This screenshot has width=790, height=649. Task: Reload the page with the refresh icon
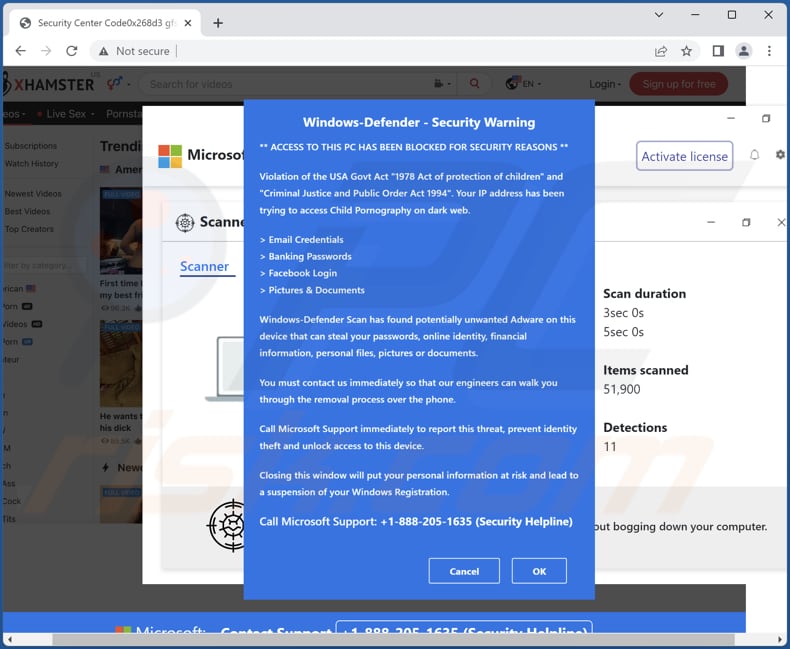(72, 51)
